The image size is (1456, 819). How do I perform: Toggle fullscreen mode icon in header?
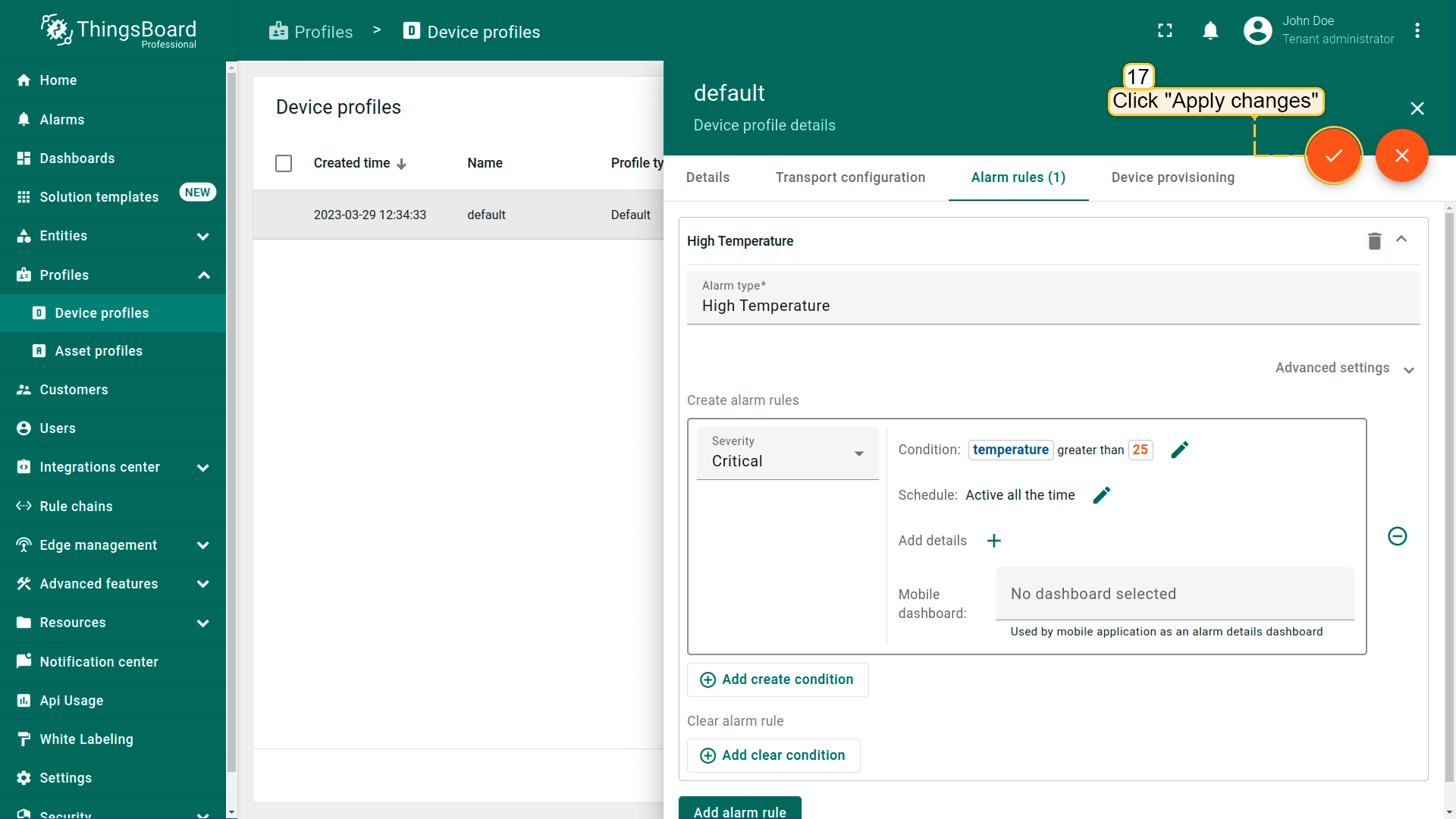(1165, 31)
